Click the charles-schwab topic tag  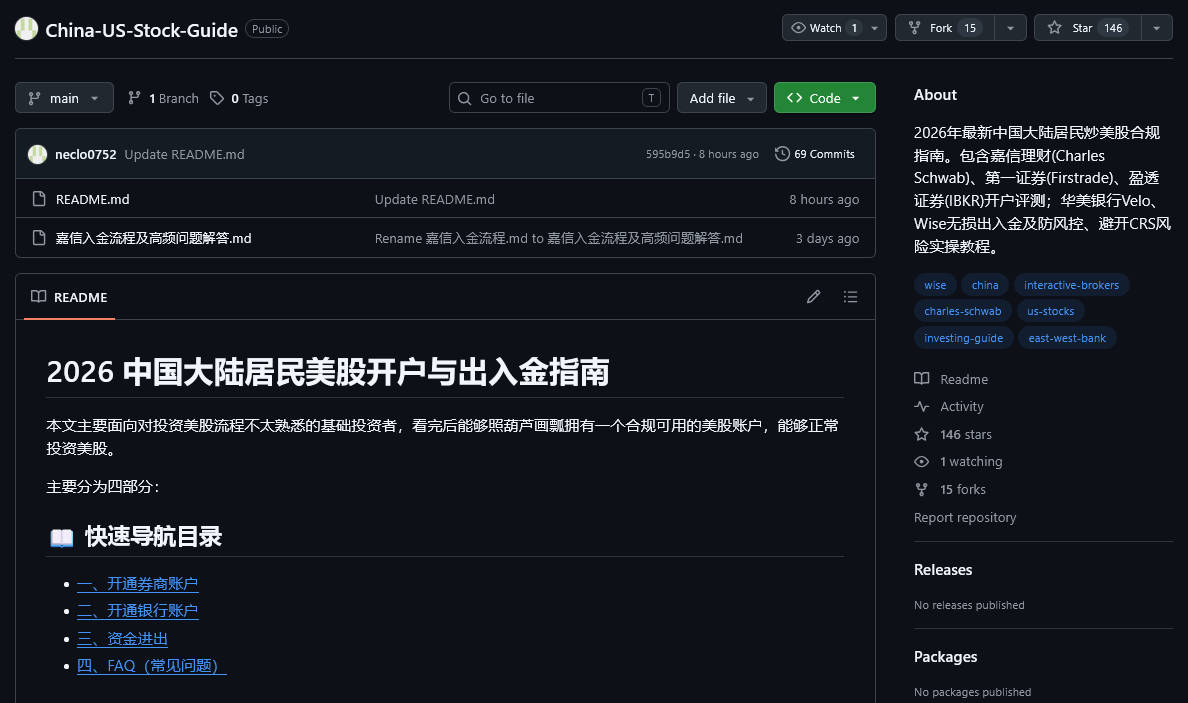tap(962, 311)
